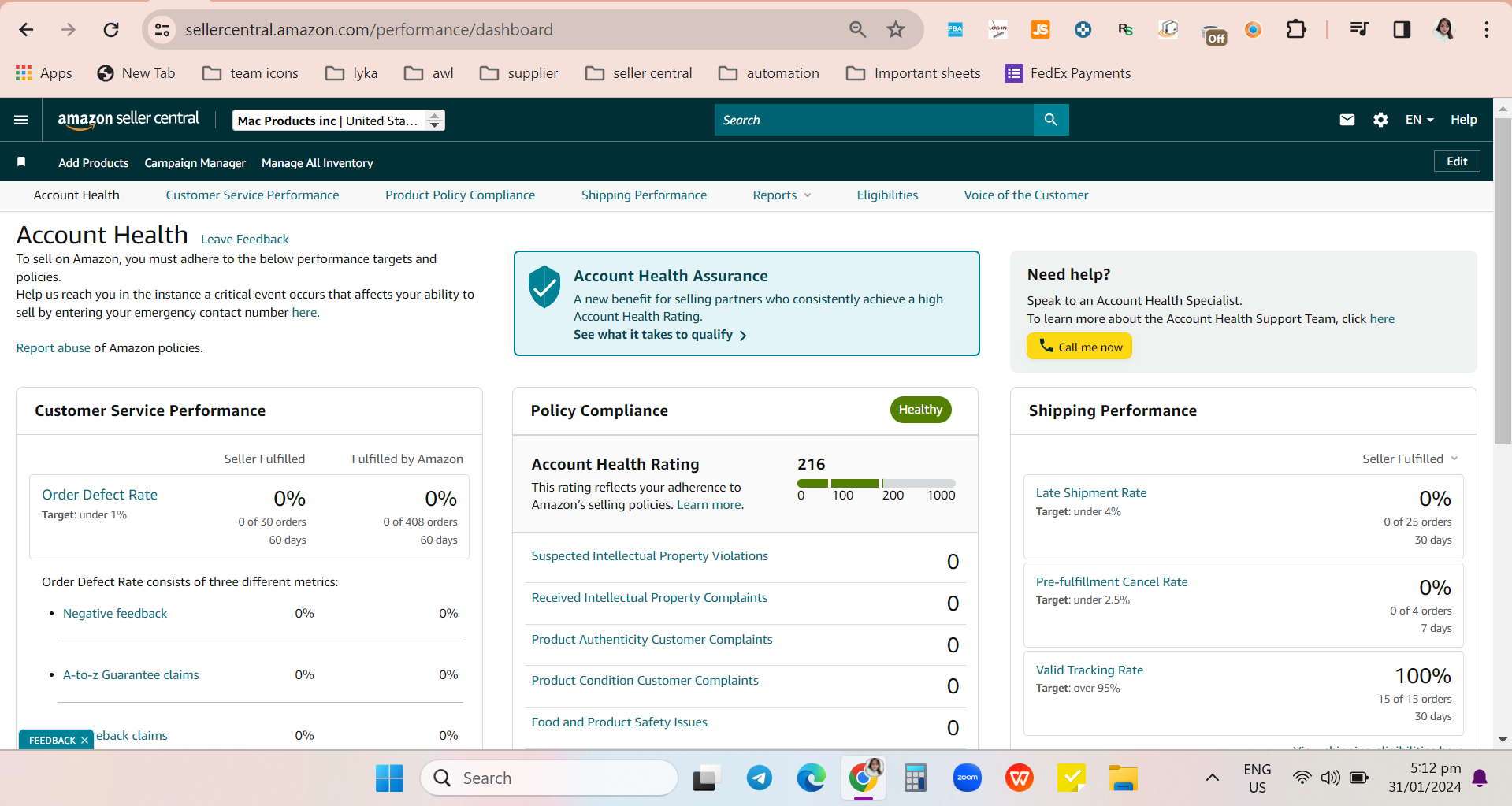Open the seller central bookmarks folder
This screenshot has width=1512, height=806.
639,73
